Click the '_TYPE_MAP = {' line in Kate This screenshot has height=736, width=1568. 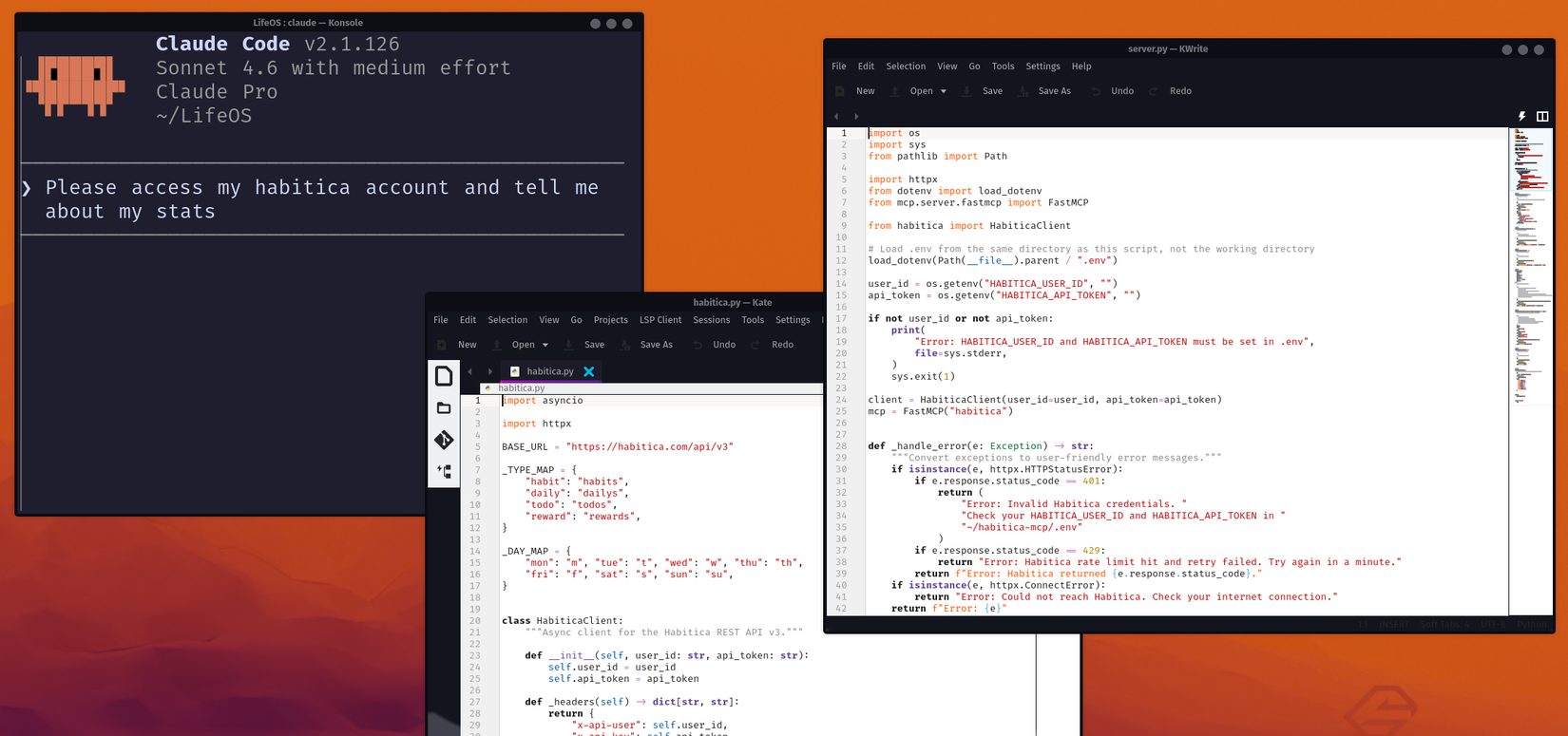[x=539, y=470]
